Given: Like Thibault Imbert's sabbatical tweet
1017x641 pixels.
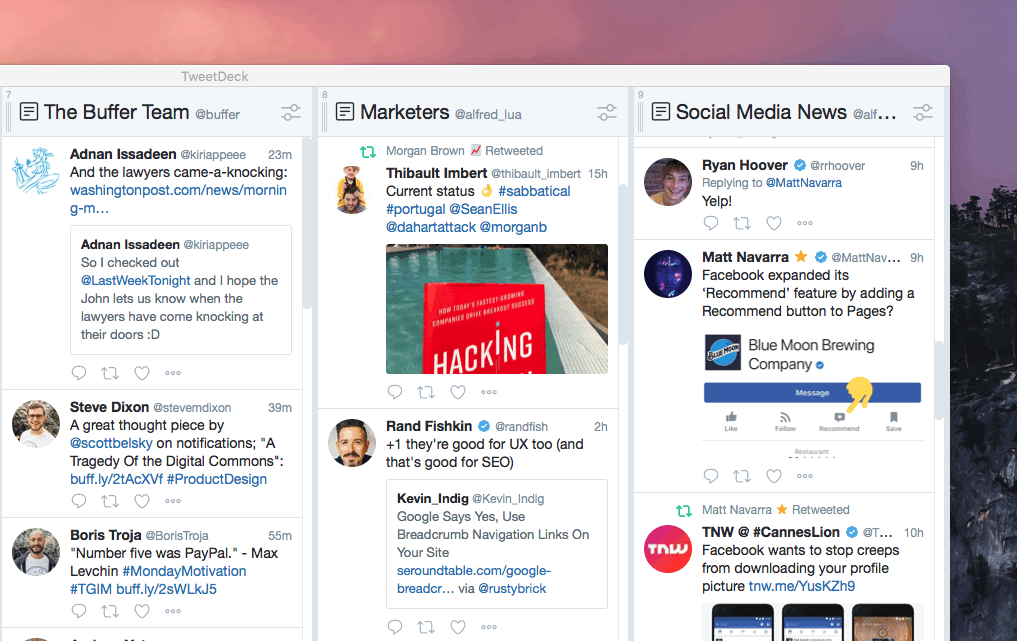Looking at the screenshot, I should 458,392.
